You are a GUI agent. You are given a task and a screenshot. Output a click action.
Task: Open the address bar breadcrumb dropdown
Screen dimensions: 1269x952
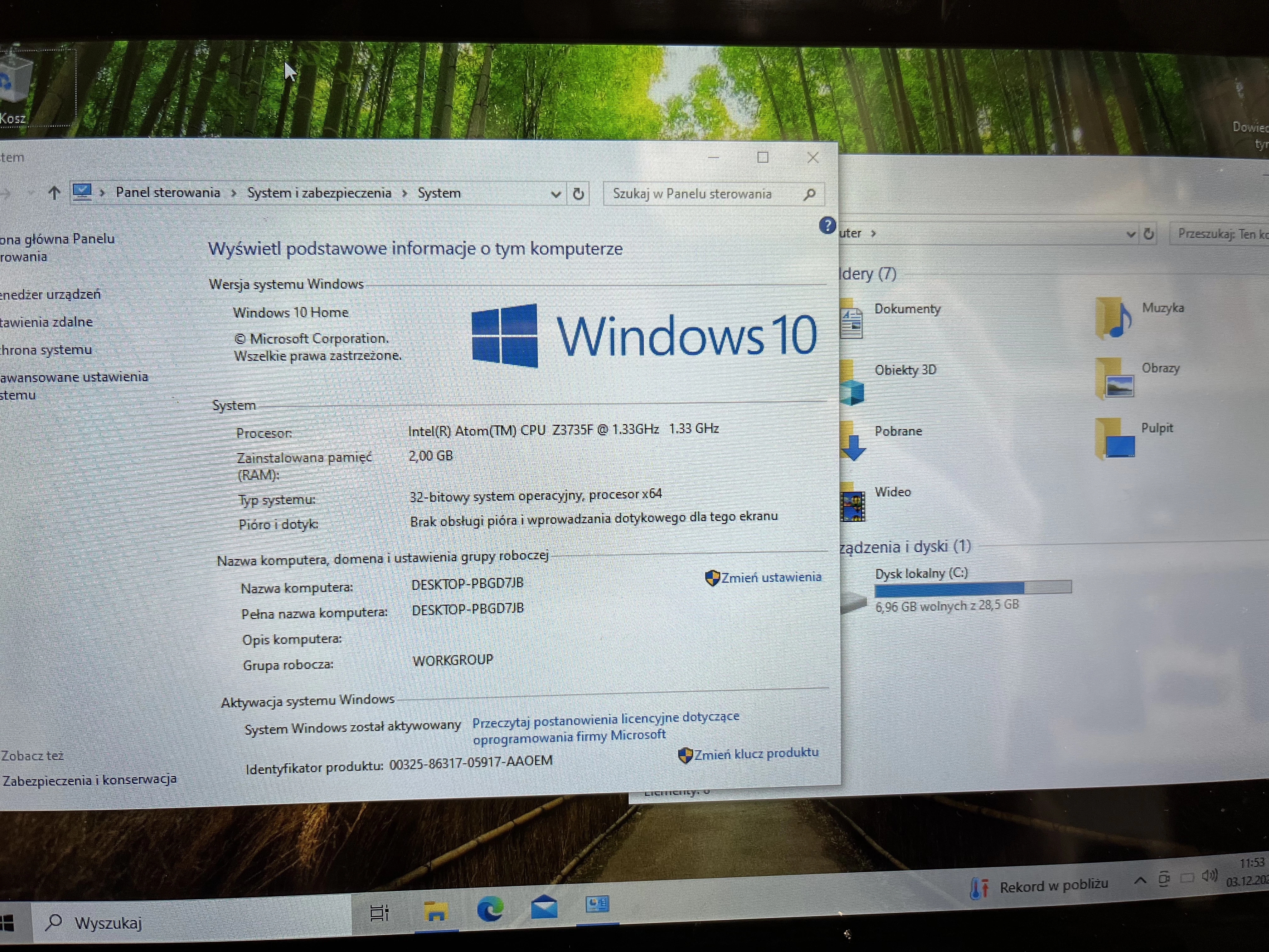pyautogui.click(x=555, y=194)
